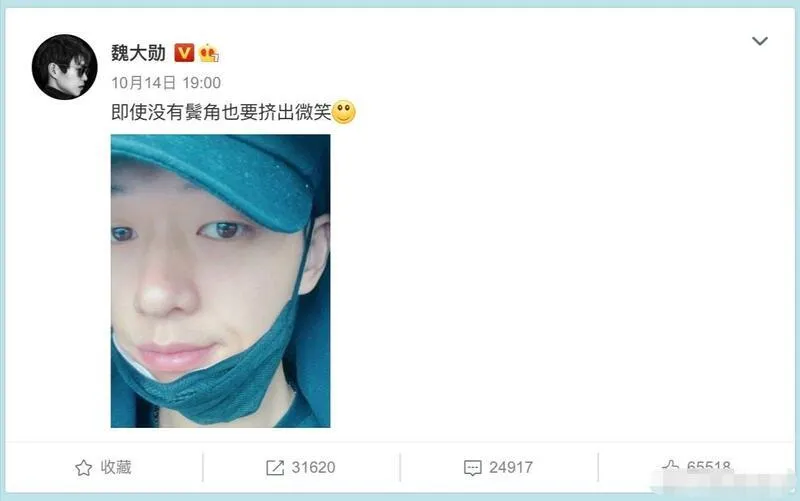Open the 10月14日 date link

[144, 83]
